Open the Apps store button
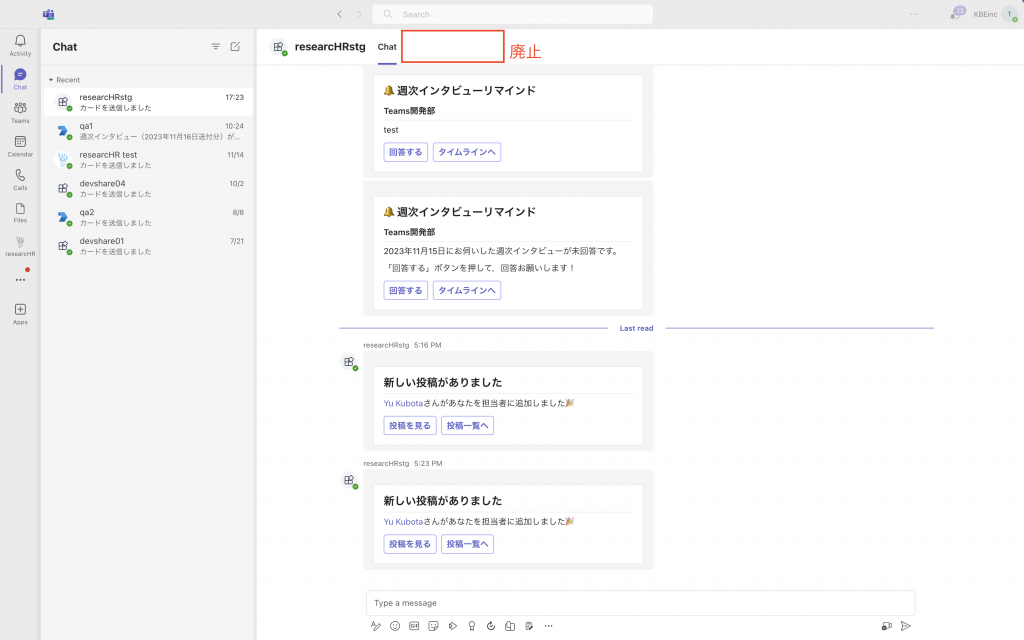1024x640 pixels. (x=20, y=314)
